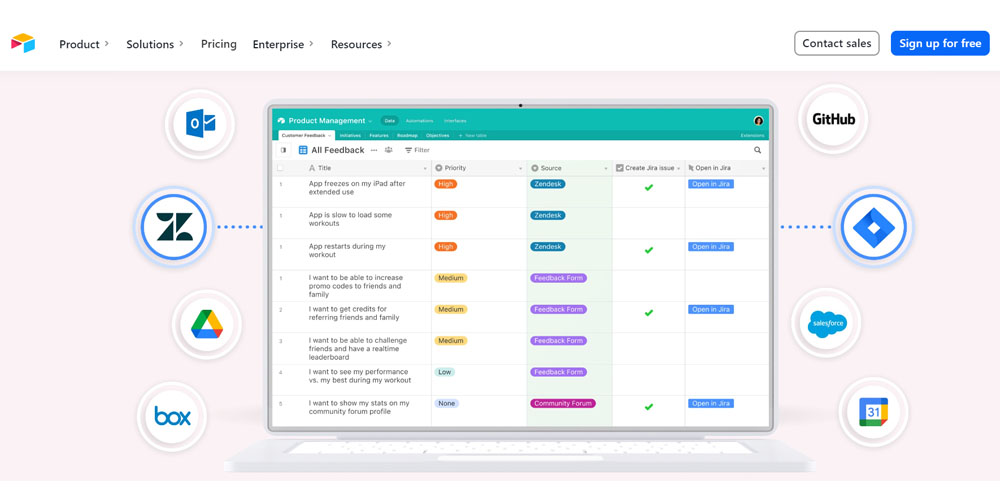Image resolution: width=1000 pixels, height=500 pixels.
Task: Open the Pricing page
Action: click(x=219, y=44)
